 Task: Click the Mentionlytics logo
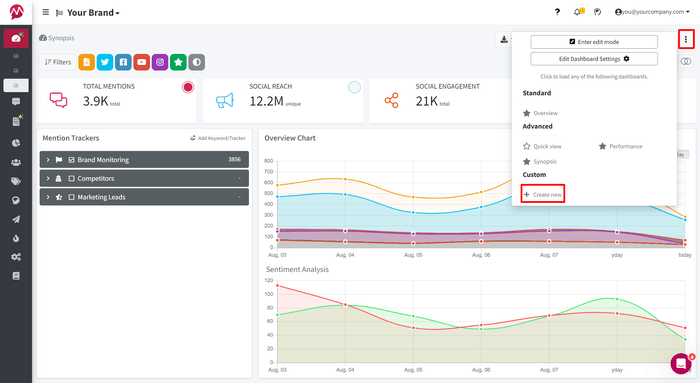coord(17,12)
